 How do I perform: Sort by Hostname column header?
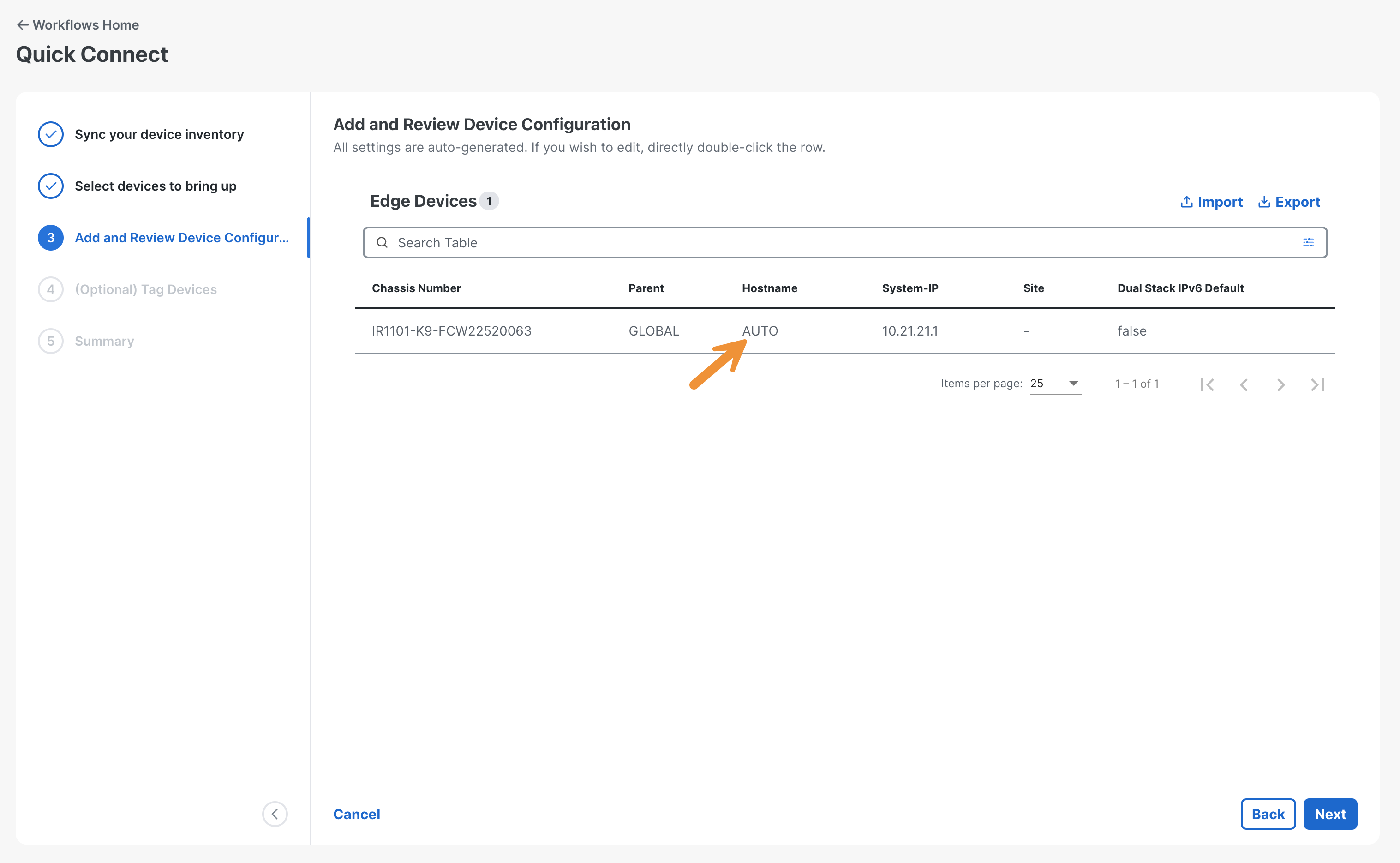[x=770, y=288]
